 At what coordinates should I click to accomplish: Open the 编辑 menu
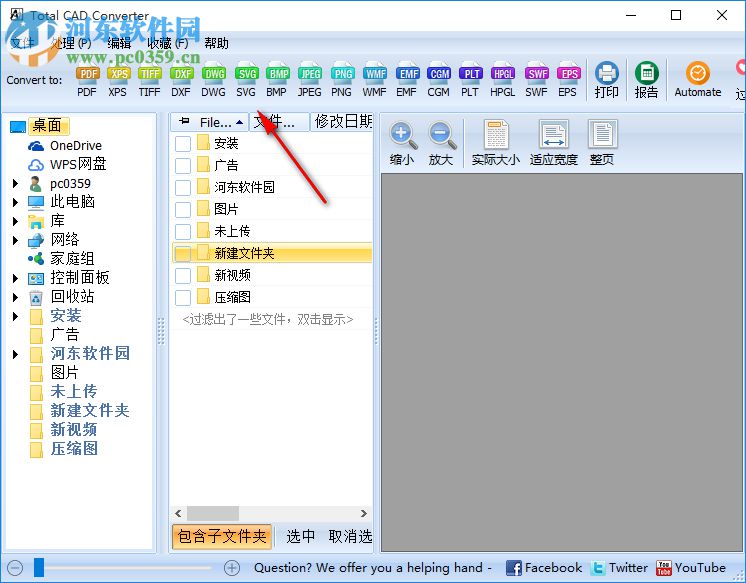(x=119, y=43)
